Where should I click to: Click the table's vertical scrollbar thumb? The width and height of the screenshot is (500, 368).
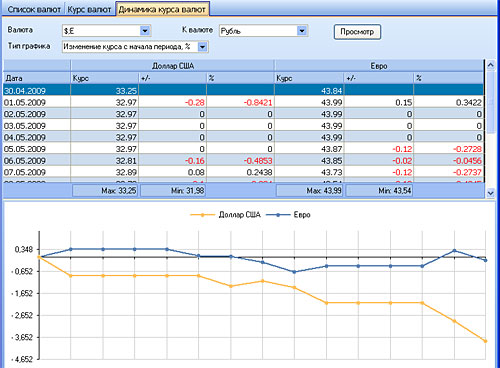[490, 102]
